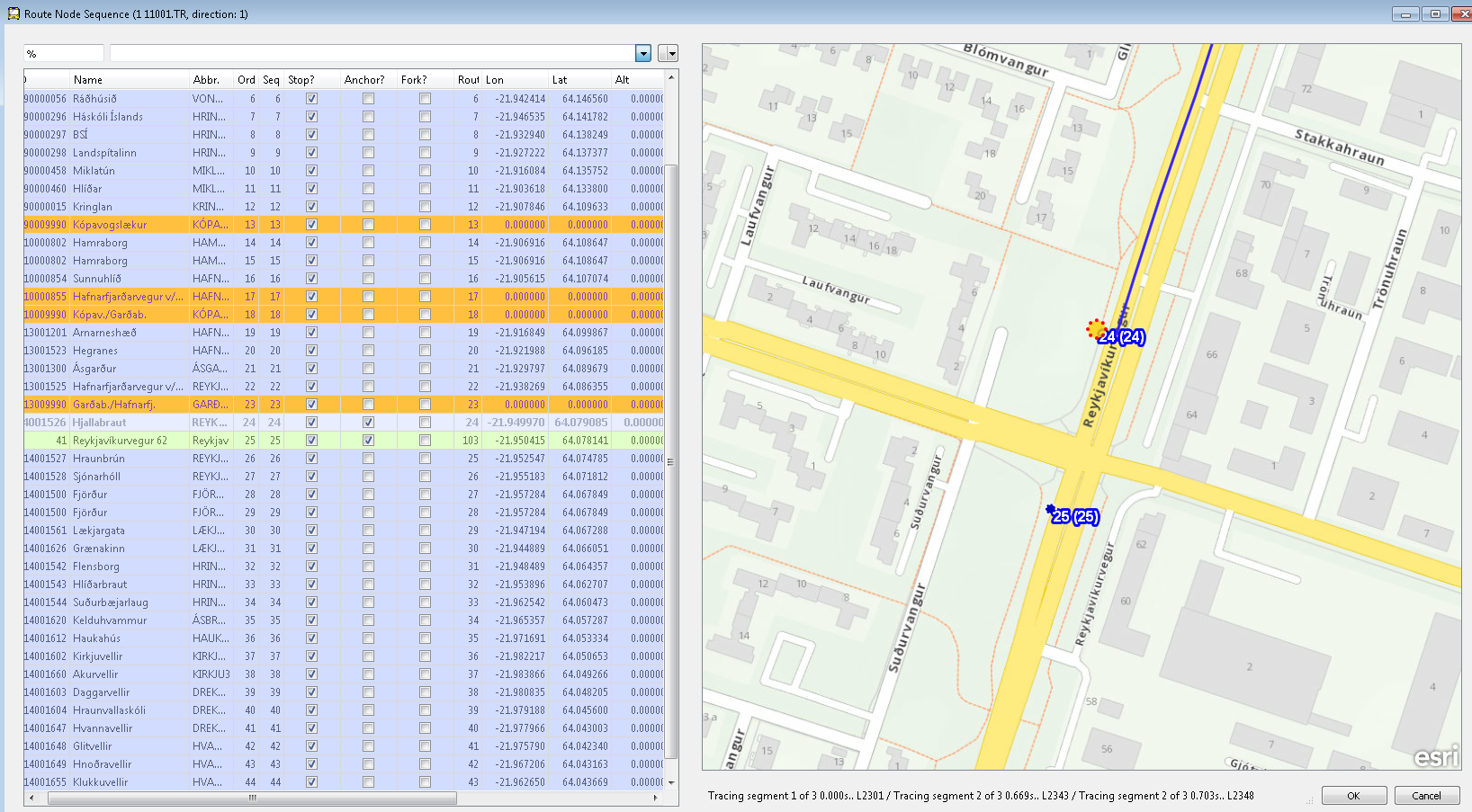The width and height of the screenshot is (1472, 812).
Task: Click the Cancel button
Action: (x=1427, y=796)
